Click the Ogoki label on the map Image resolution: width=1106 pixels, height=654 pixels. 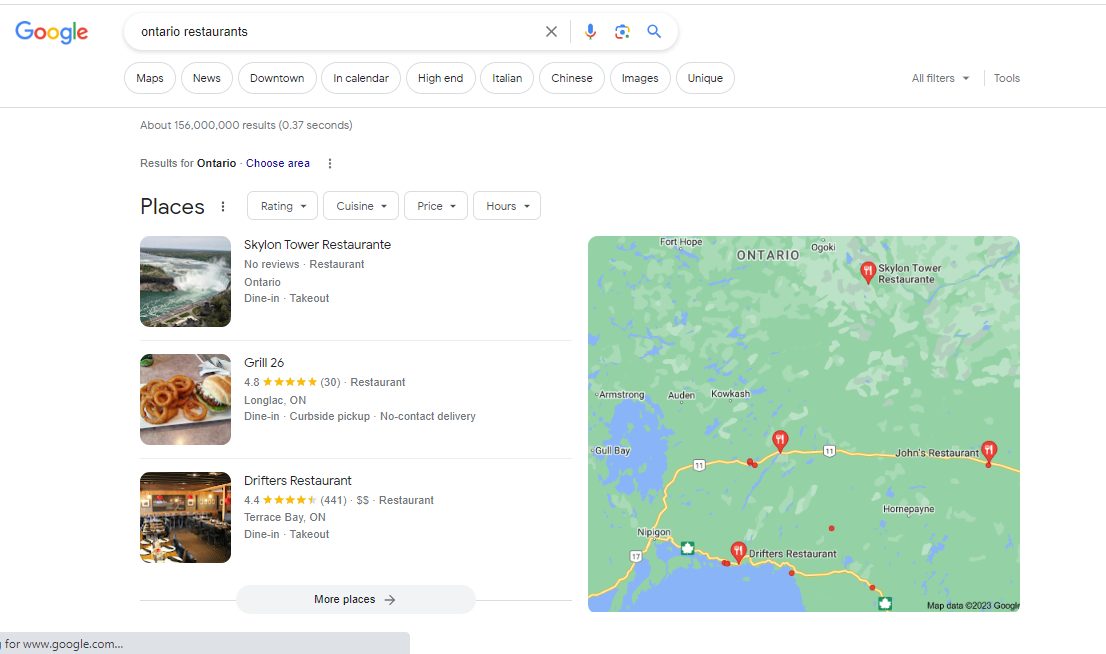[x=823, y=247]
